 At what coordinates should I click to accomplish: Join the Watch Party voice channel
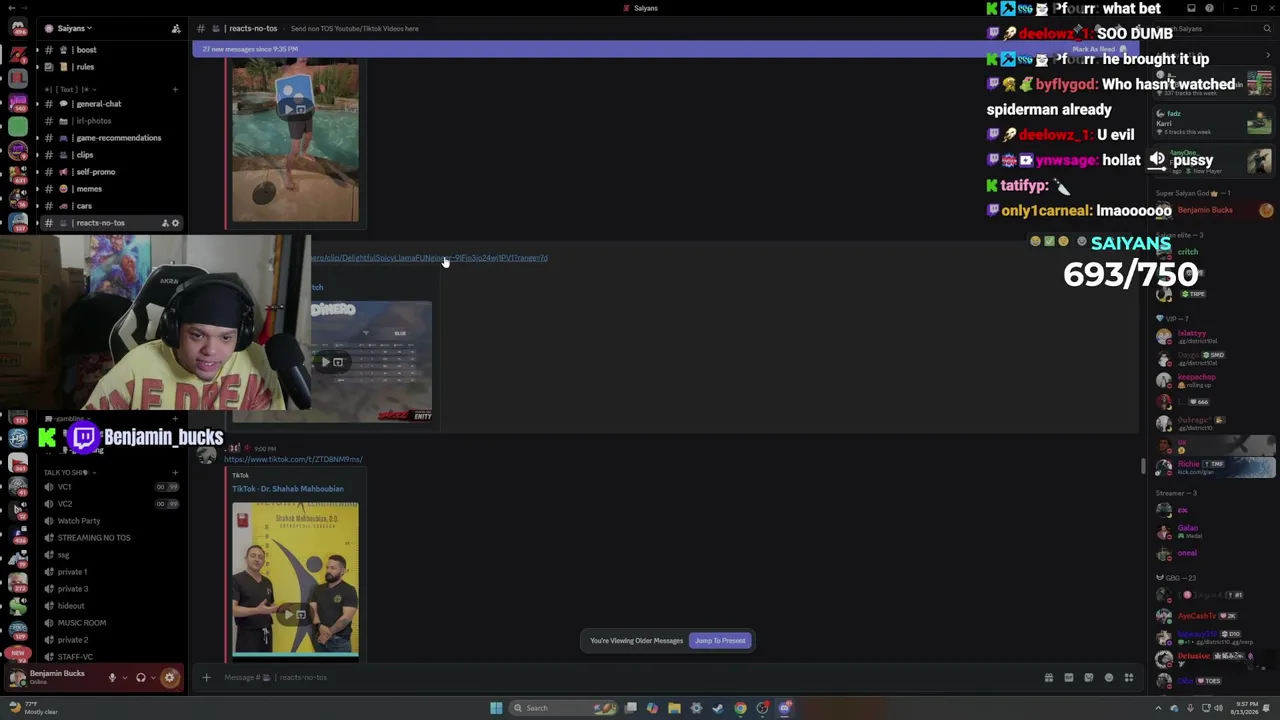pos(110,521)
